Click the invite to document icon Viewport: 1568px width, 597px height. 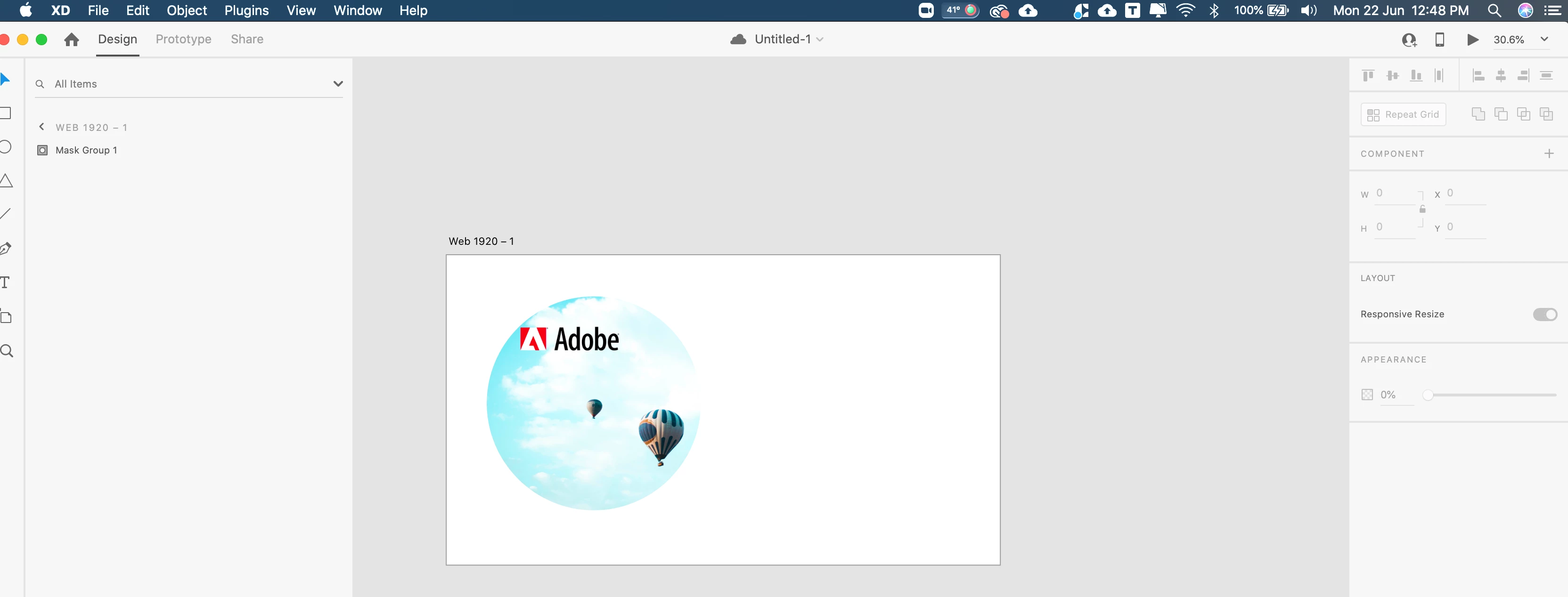[x=1409, y=40]
